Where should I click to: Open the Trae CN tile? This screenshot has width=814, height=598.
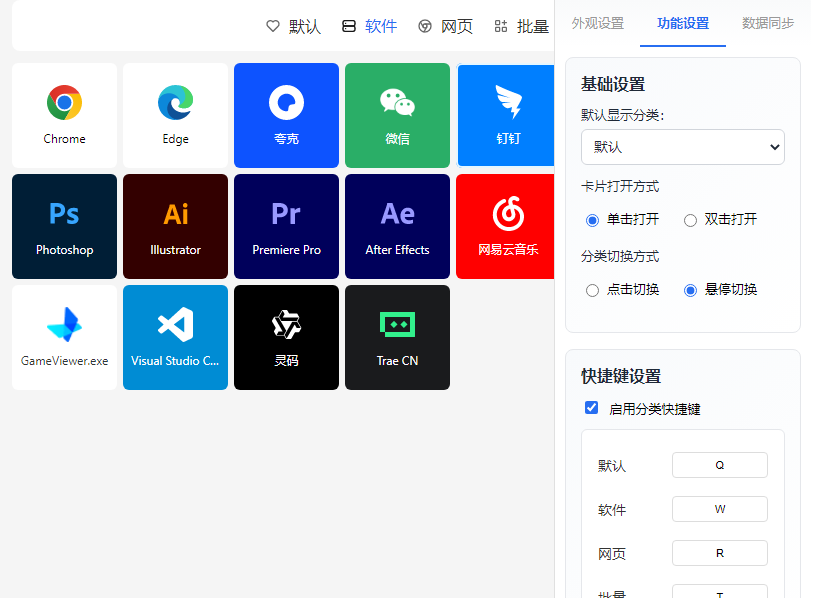(x=397, y=337)
